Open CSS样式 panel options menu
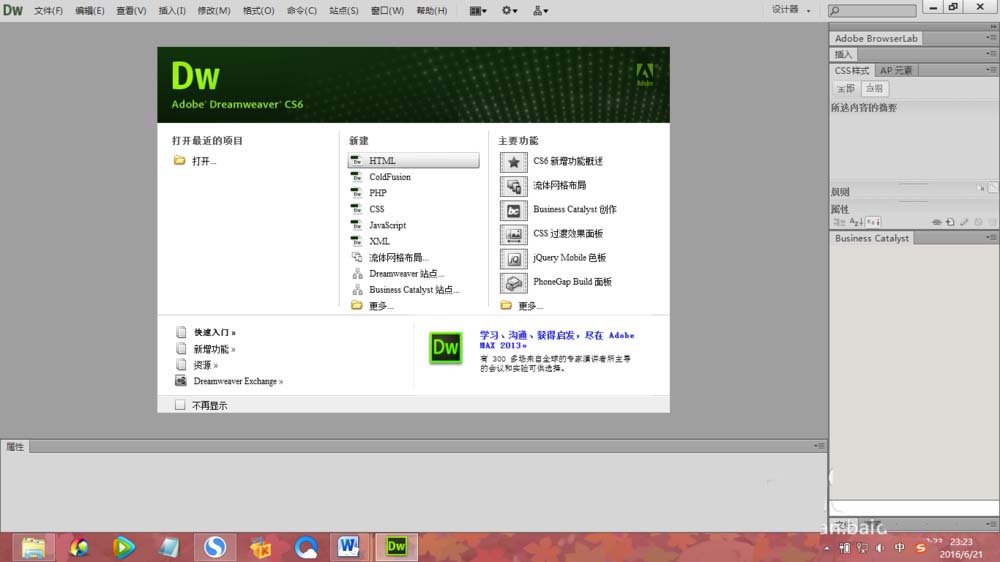Screen dimensions: 1000x562 [990, 70]
